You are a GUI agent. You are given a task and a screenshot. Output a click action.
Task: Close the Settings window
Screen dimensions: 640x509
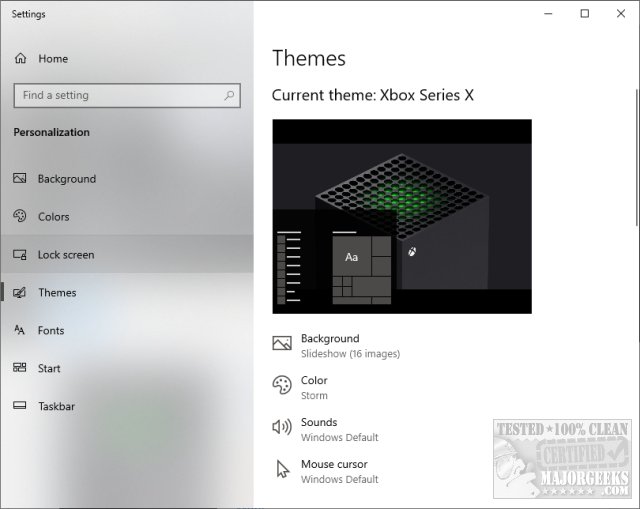pos(621,13)
